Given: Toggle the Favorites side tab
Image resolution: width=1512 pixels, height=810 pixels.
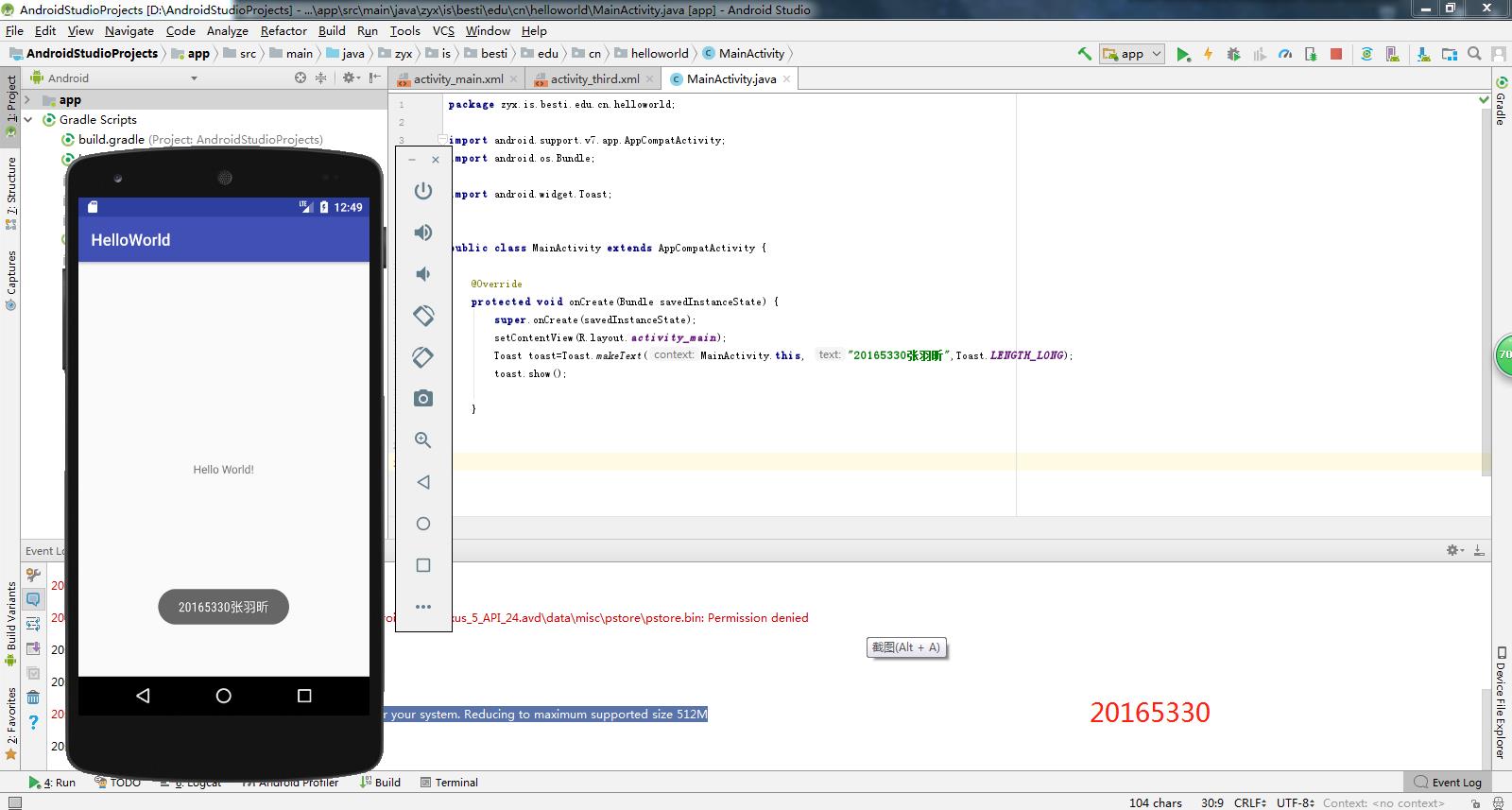Looking at the screenshot, I should point(10,724).
